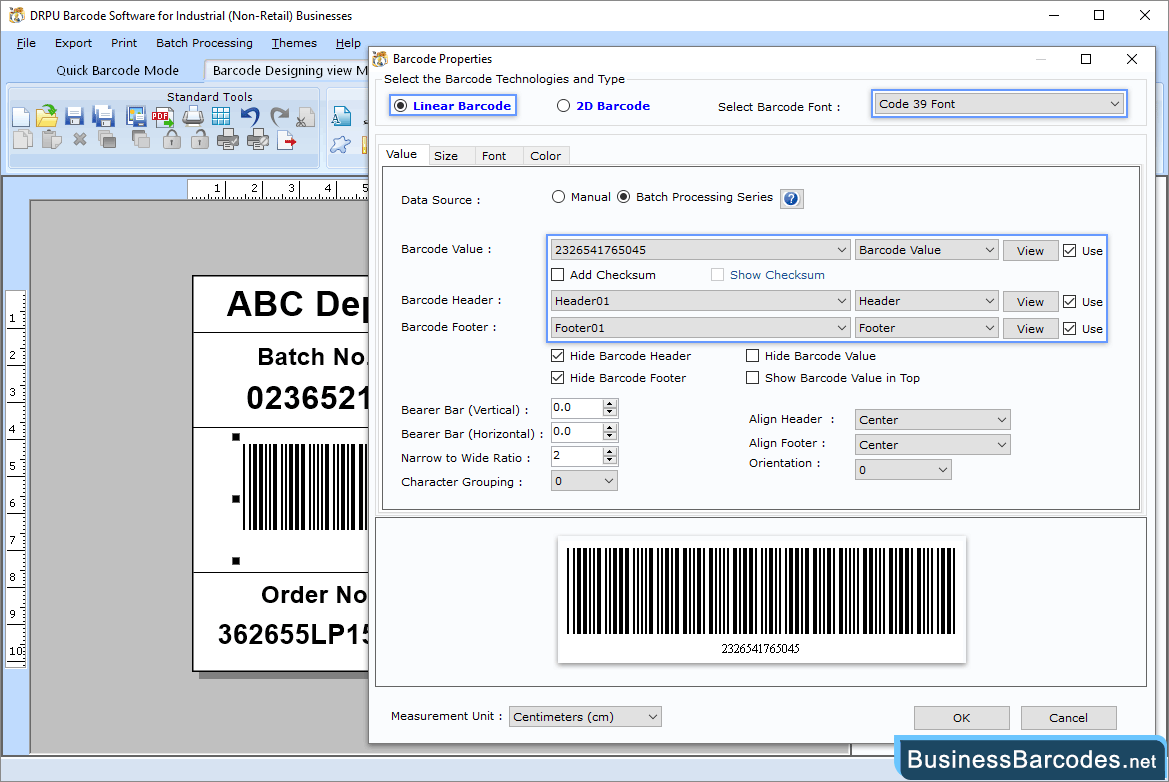
Task: Open the Batch Processing menu
Action: [x=204, y=43]
